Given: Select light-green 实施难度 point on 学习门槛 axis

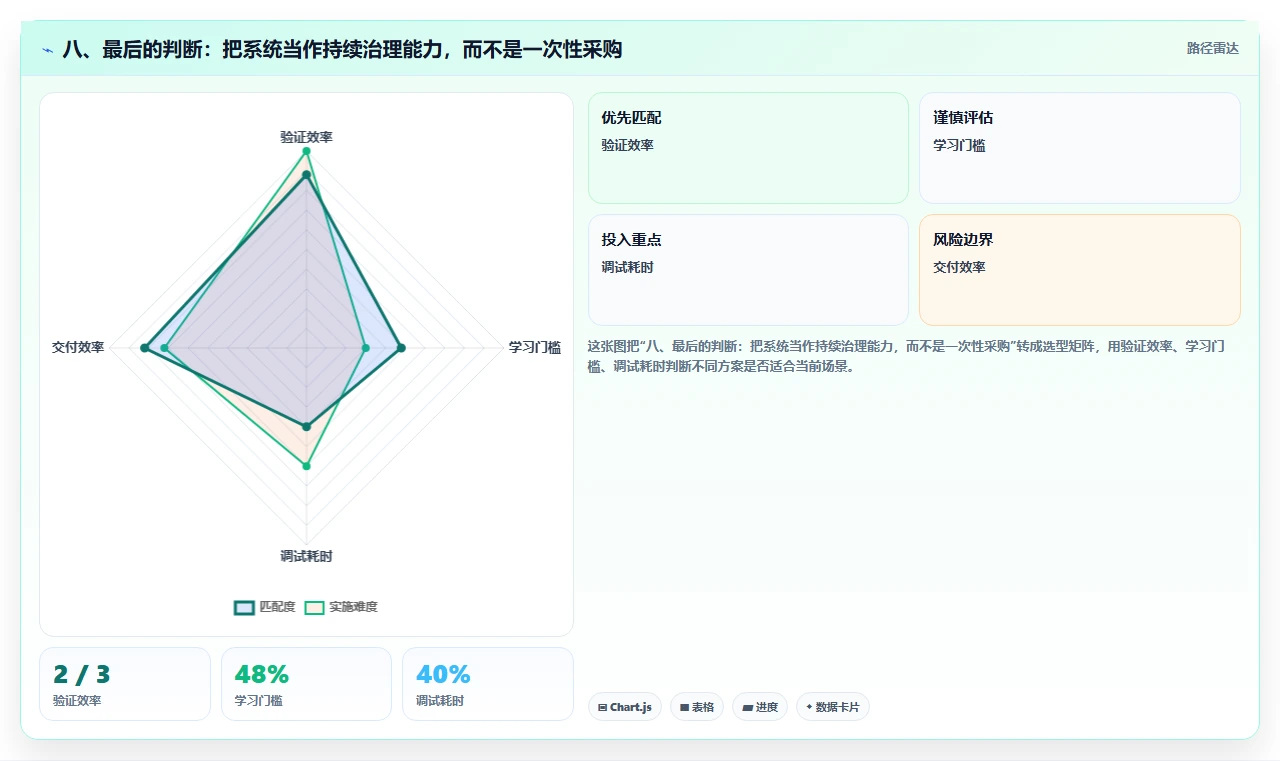Looking at the screenshot, I should [x=365, y=348].
